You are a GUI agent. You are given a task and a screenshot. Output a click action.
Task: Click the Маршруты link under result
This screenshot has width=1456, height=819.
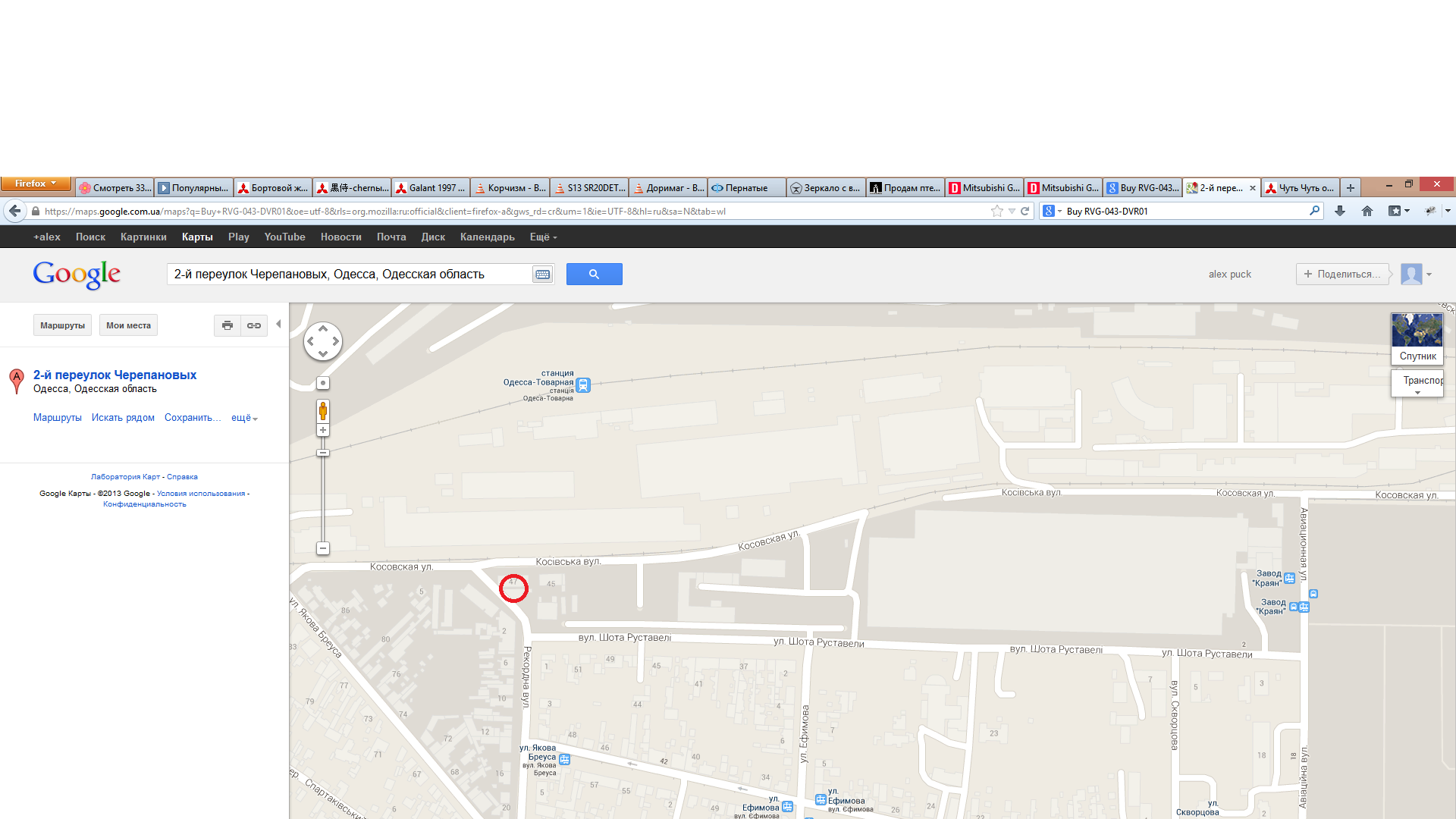(58, 418)
